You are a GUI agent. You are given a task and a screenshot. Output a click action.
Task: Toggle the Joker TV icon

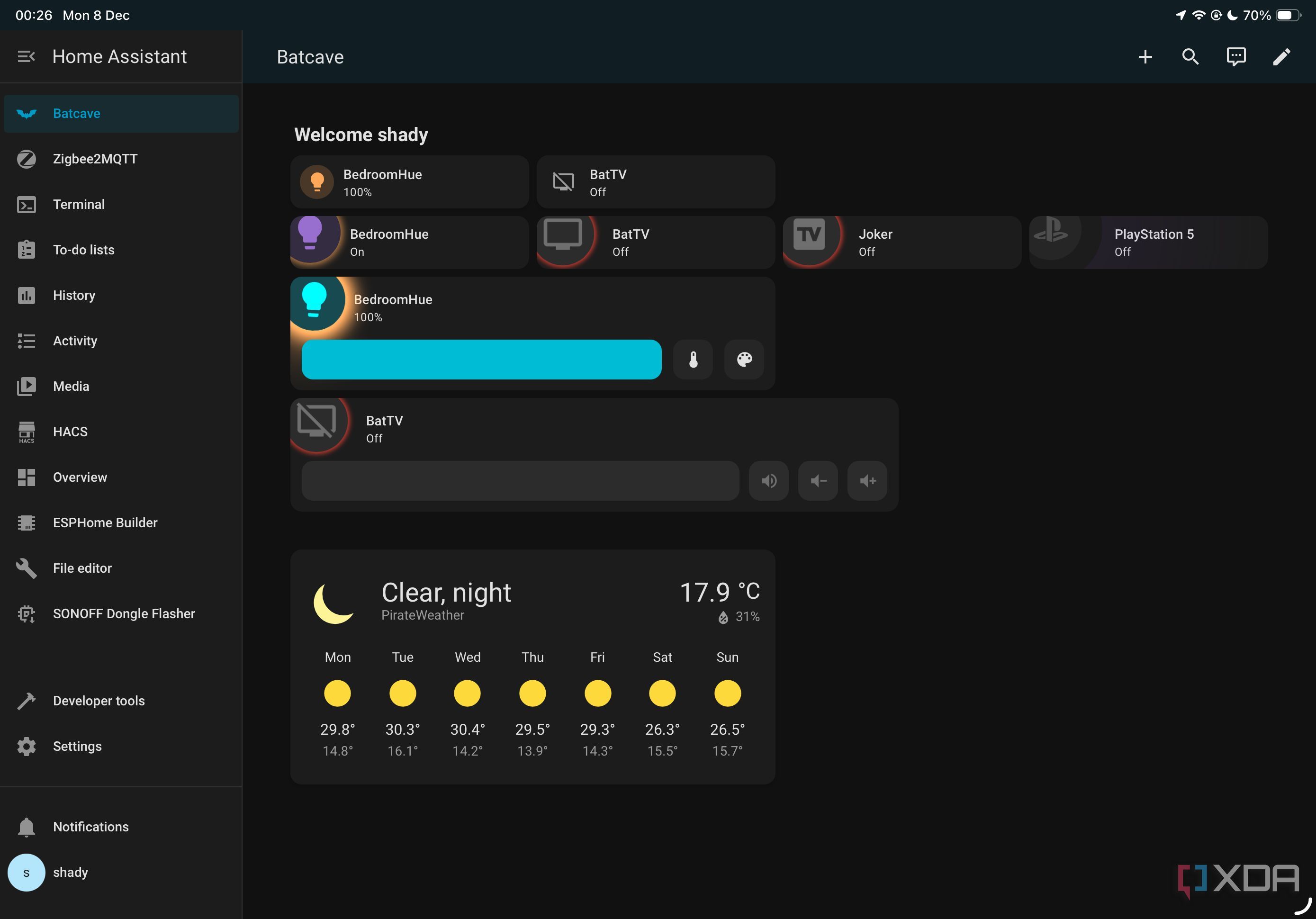click(809, 235)
